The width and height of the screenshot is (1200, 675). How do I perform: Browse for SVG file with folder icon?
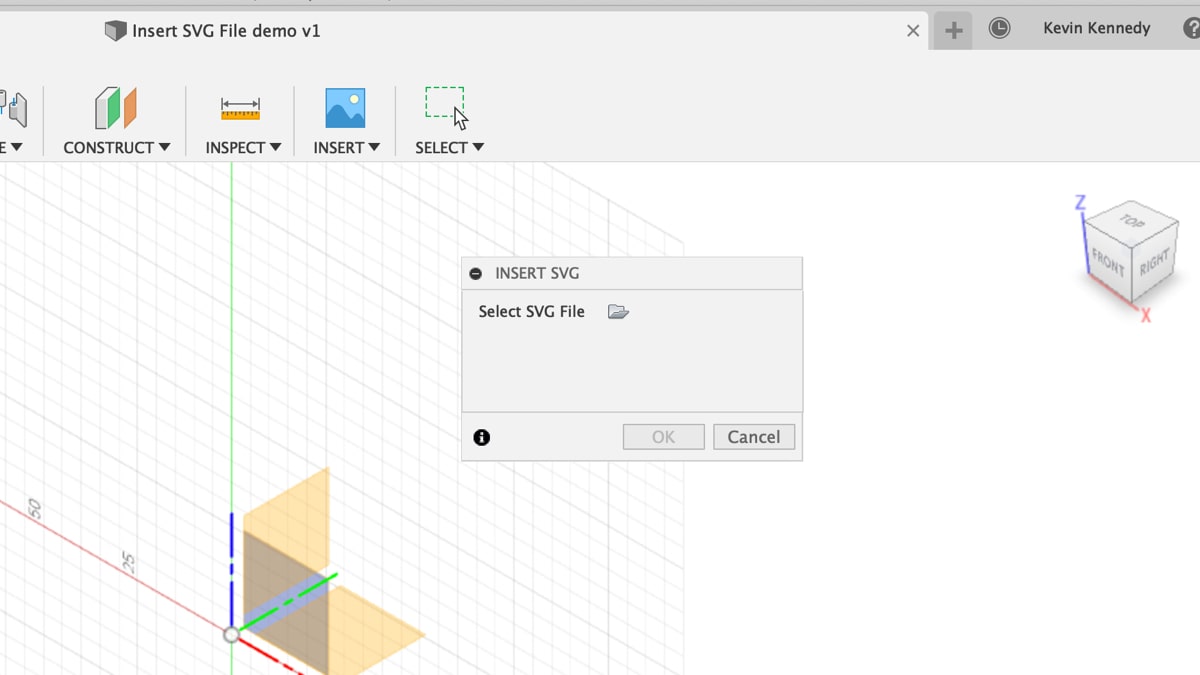click(x=618, y=312)
